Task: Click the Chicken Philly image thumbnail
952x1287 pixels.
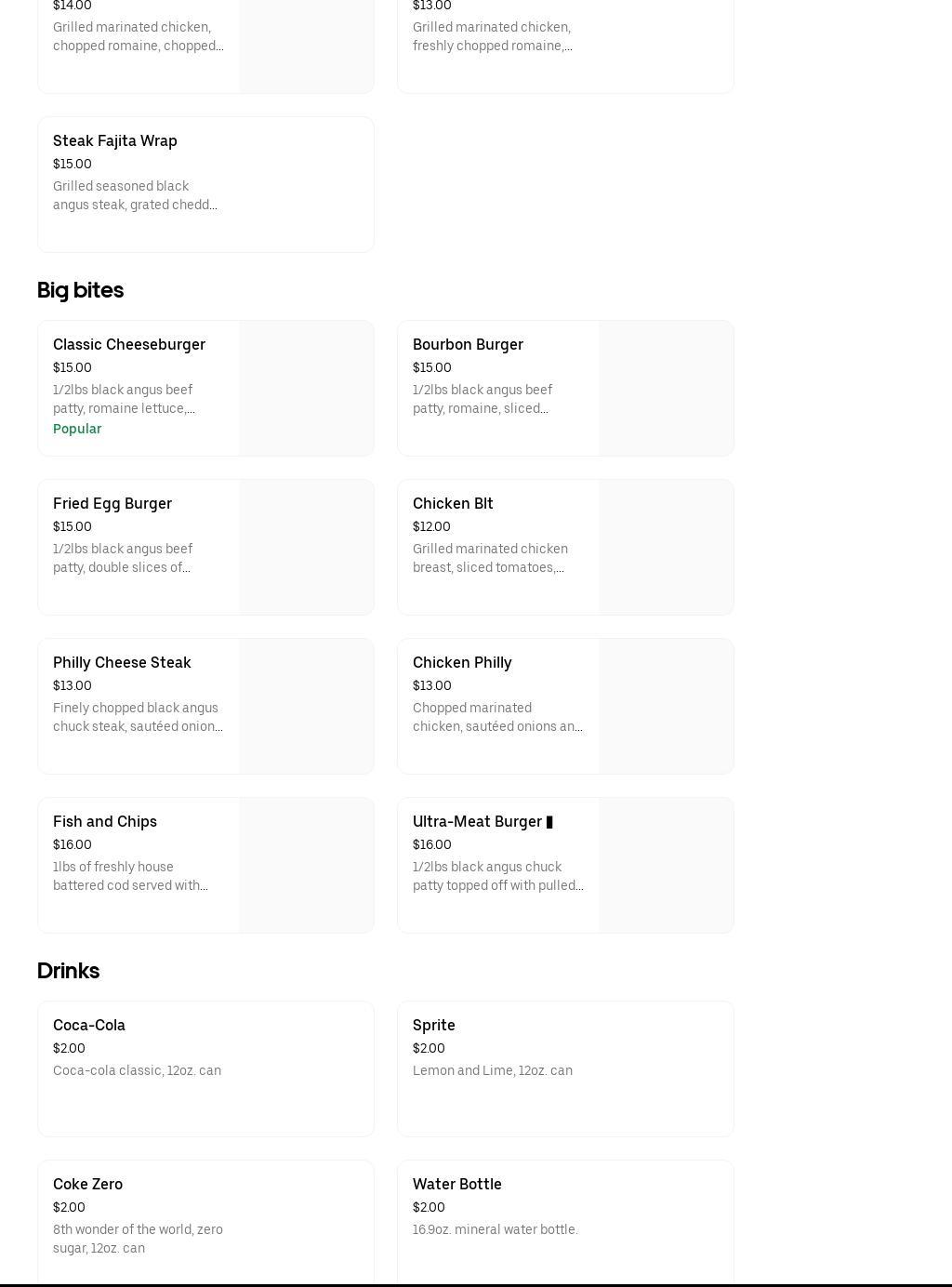Action: (666, 706)
